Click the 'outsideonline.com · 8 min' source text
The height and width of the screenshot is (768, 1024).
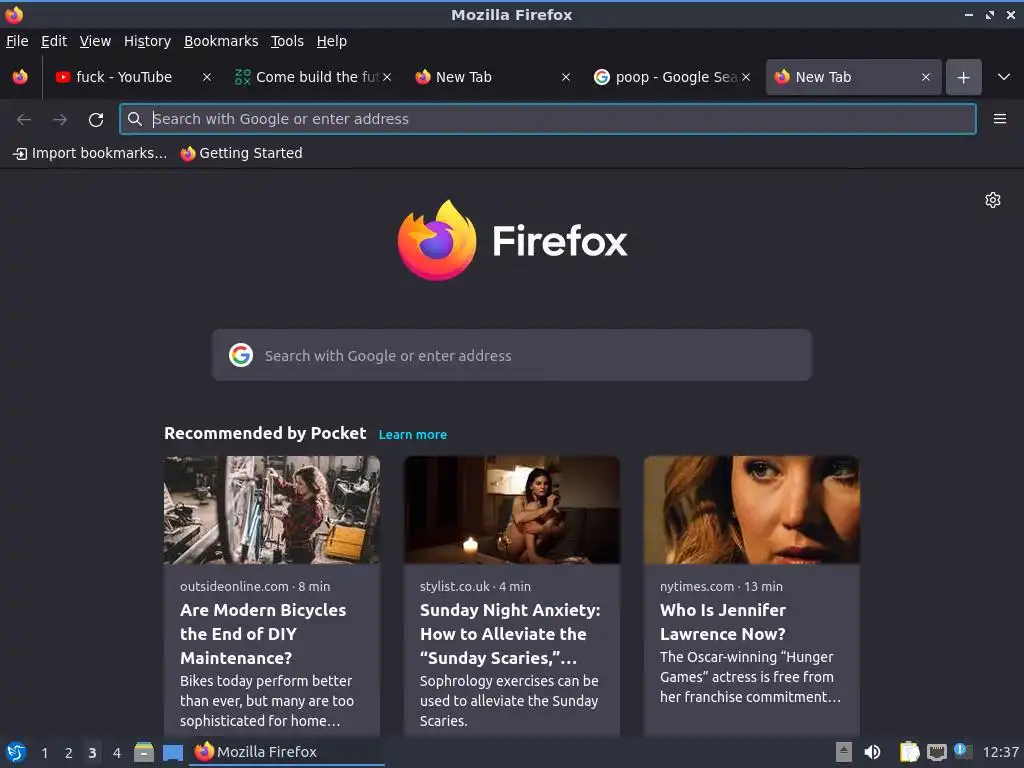[255, 586]
